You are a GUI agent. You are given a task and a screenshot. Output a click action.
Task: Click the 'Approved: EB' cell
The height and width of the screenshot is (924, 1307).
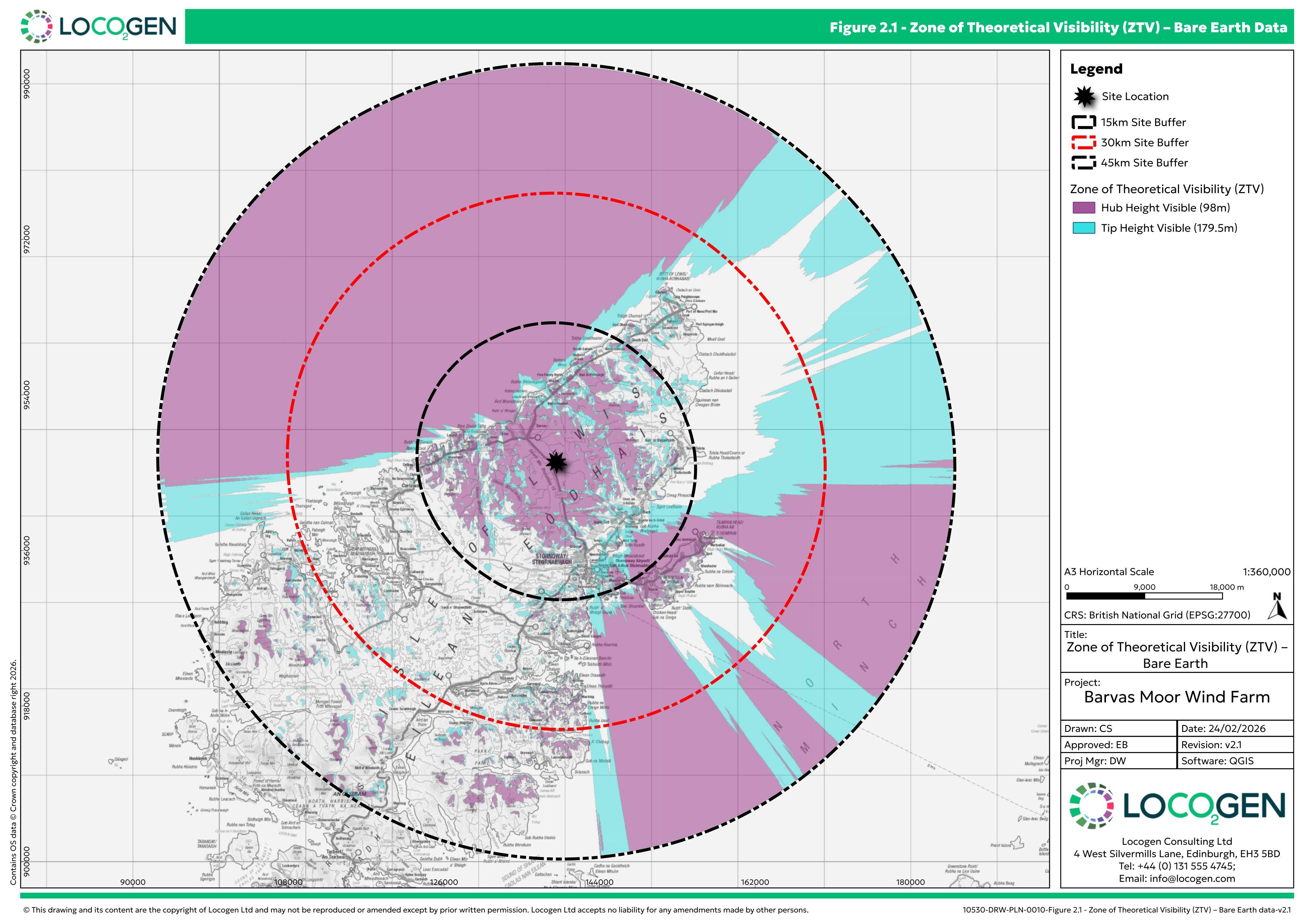[1118, 745]
